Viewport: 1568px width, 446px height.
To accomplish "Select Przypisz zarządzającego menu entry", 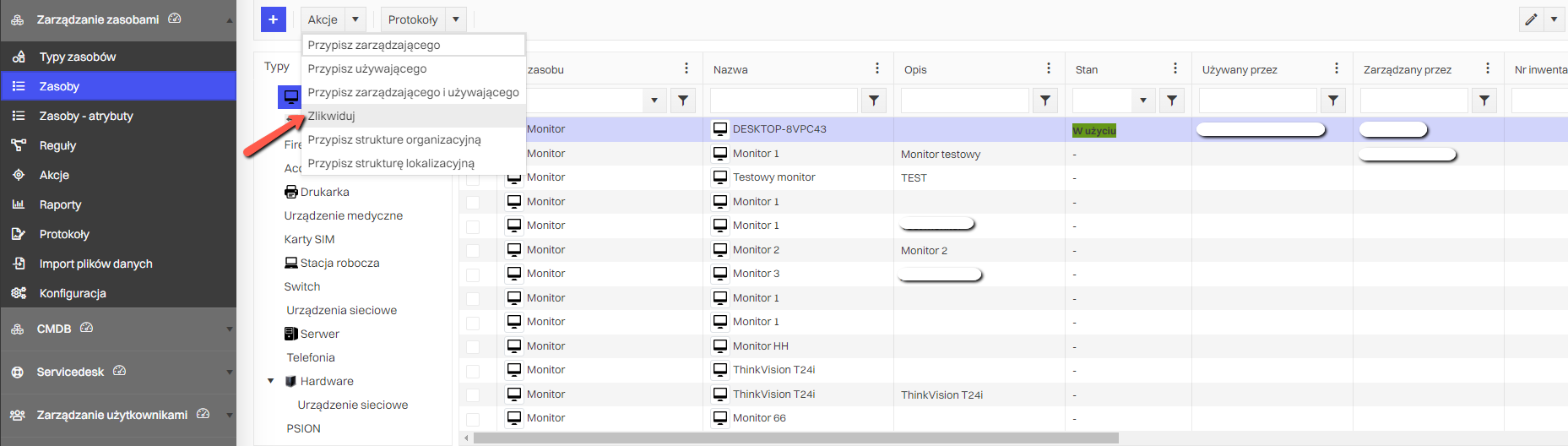I will tap(414, 45).
